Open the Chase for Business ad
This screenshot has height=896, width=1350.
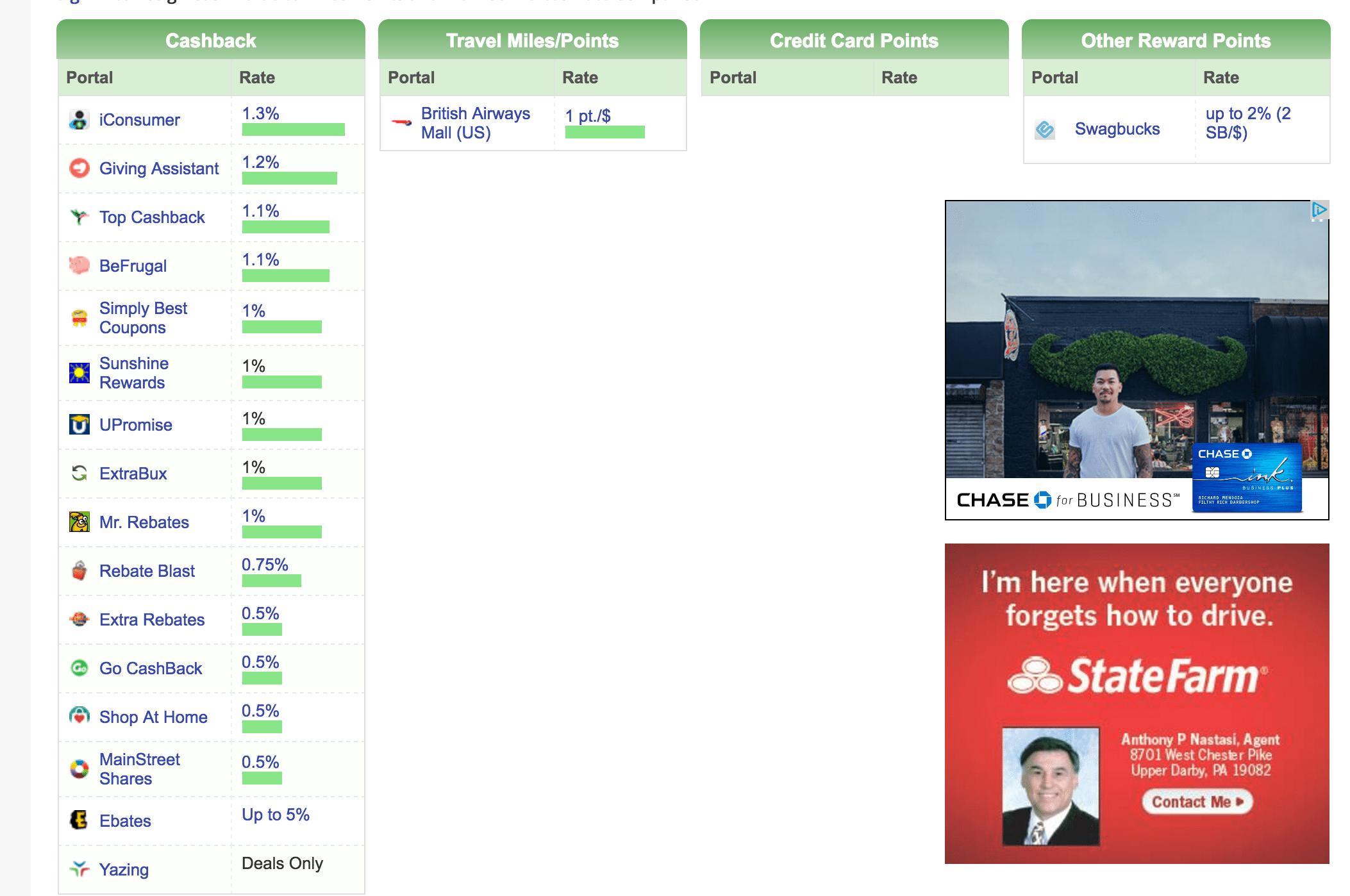1137,360
